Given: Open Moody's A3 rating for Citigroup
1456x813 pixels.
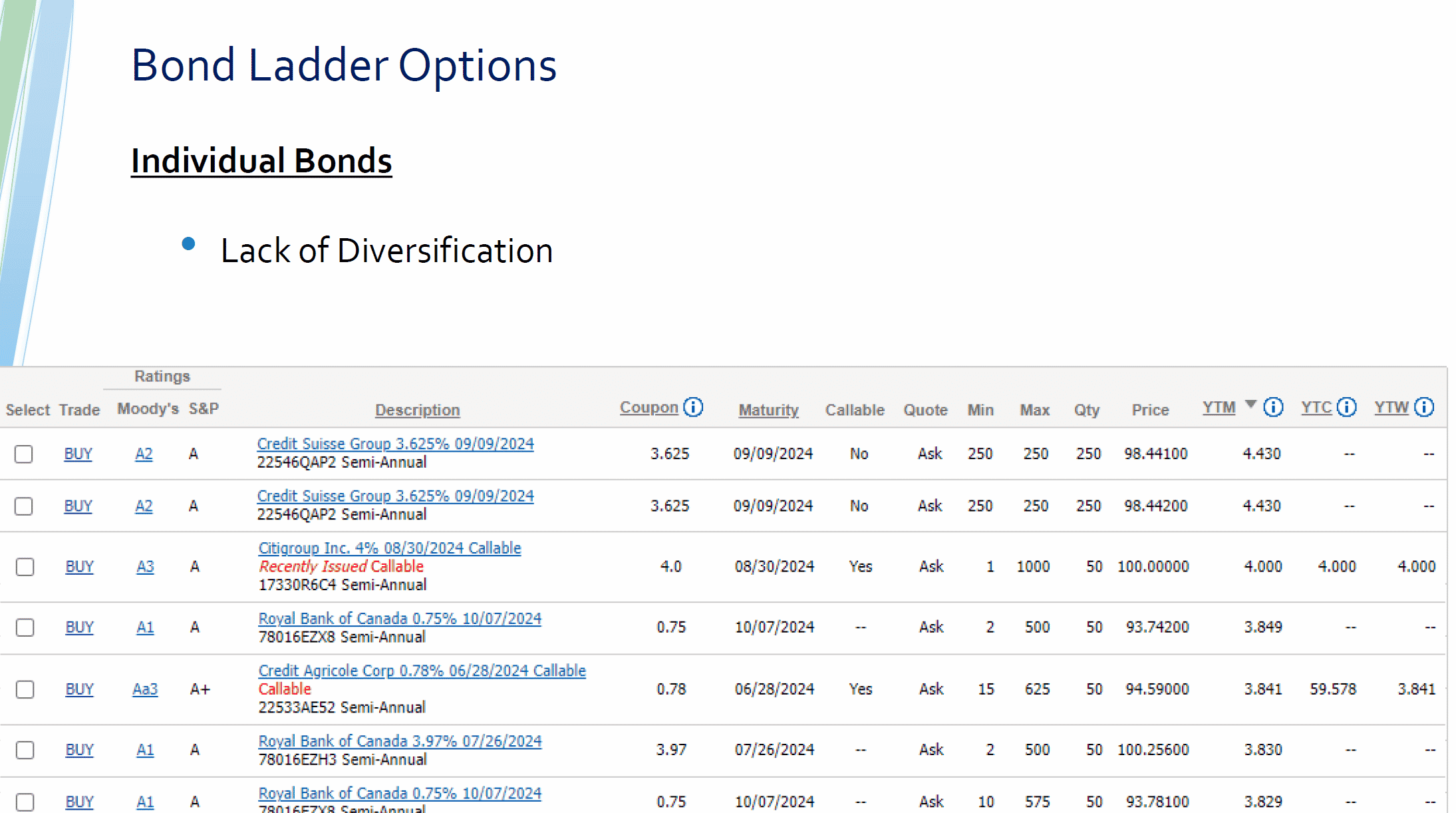Looking at the screenshot, I should pyautogui.click(x=144, y=567).
